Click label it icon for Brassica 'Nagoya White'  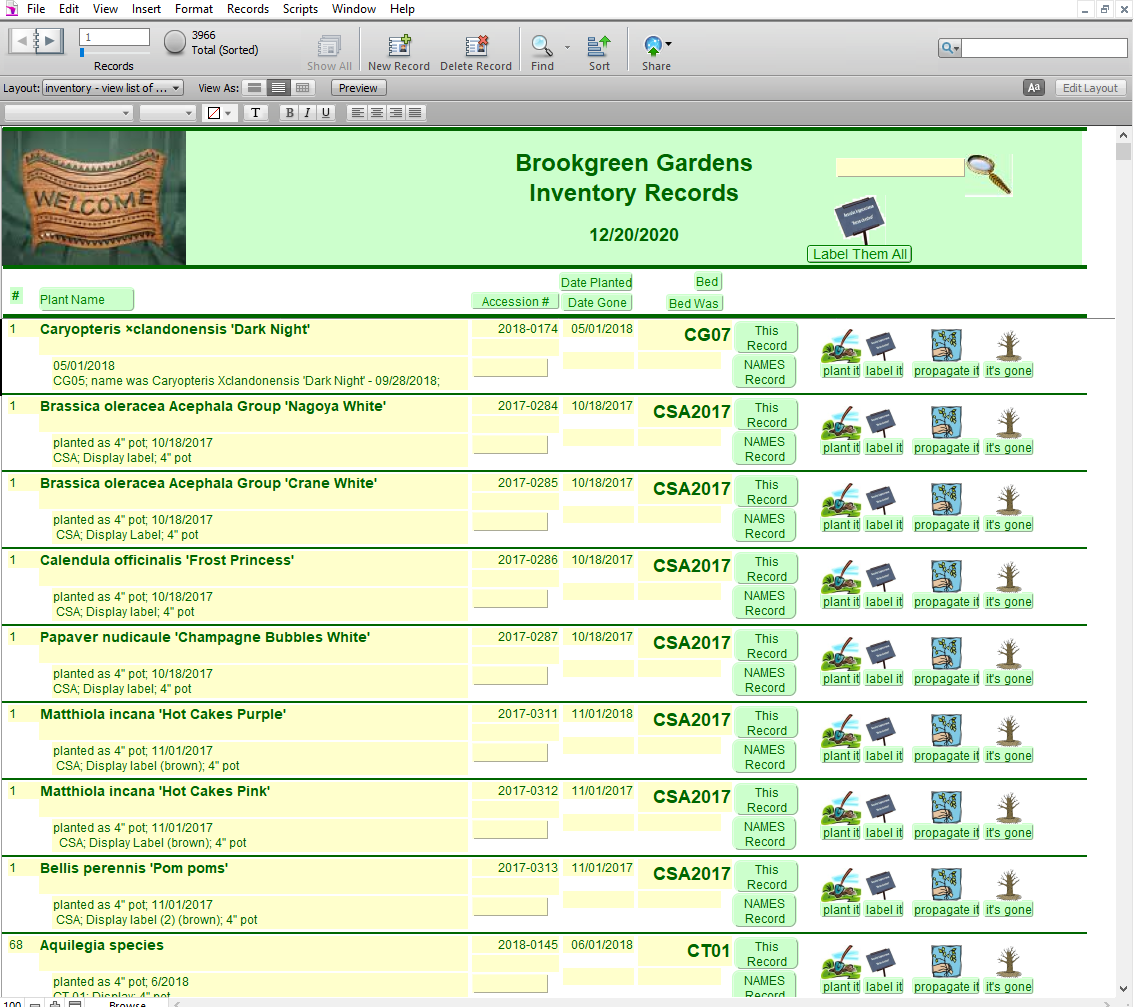[882, 423]
